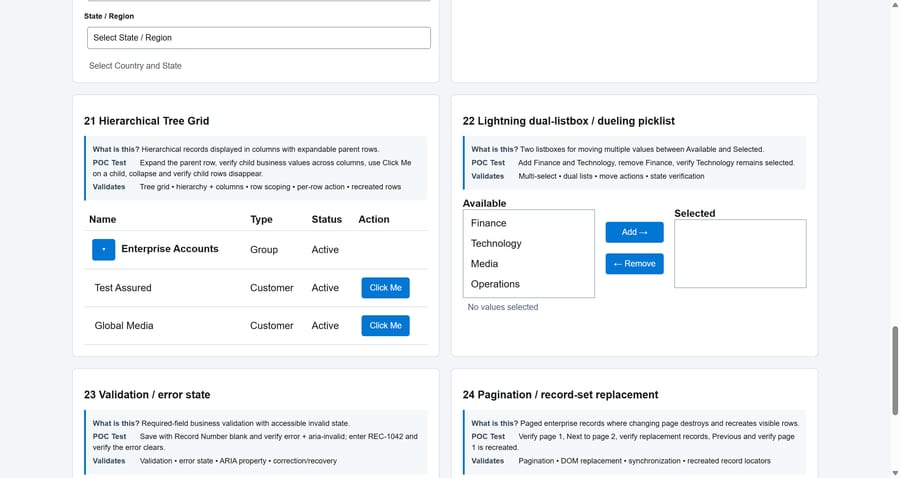The height and width of the screenshot is (478, 900).
Task: Collapse the Enterprise Accounts tree row
Action: (103, 250)
